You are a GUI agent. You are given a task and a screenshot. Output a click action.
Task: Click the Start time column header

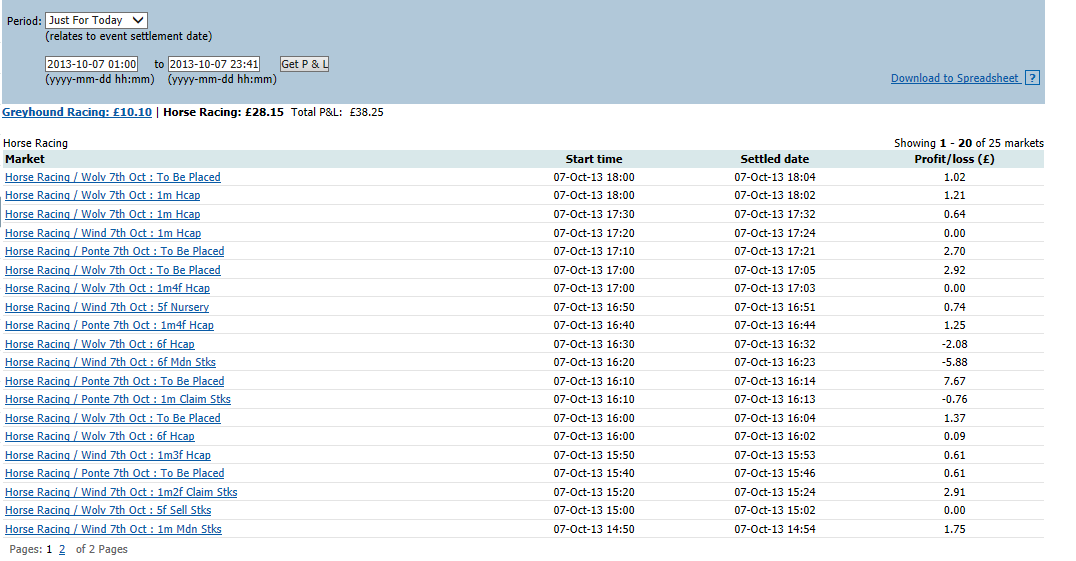[x=594, y=159]
